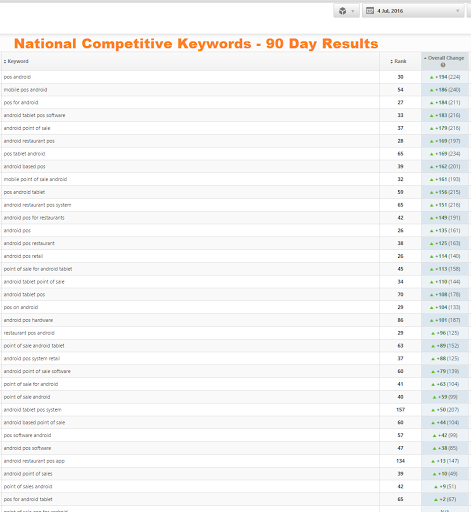
Task: Open the 4 Jul, 2016 date picker
Action: pyautogui.click(x=413, y=11)
